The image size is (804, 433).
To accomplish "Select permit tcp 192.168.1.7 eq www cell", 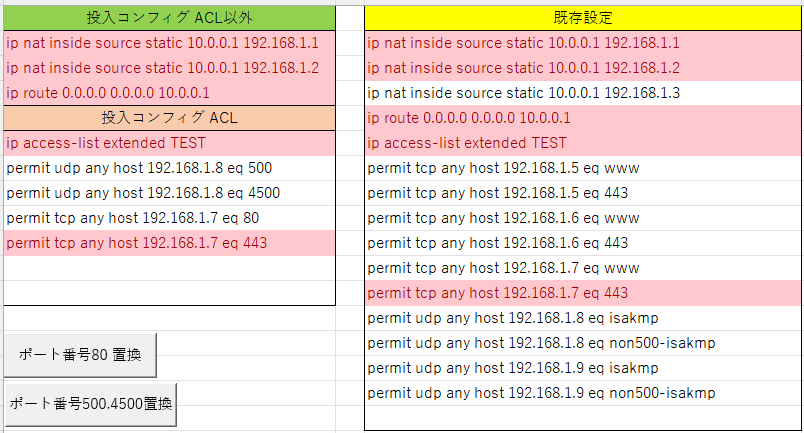I will click(x=583, y=268).
